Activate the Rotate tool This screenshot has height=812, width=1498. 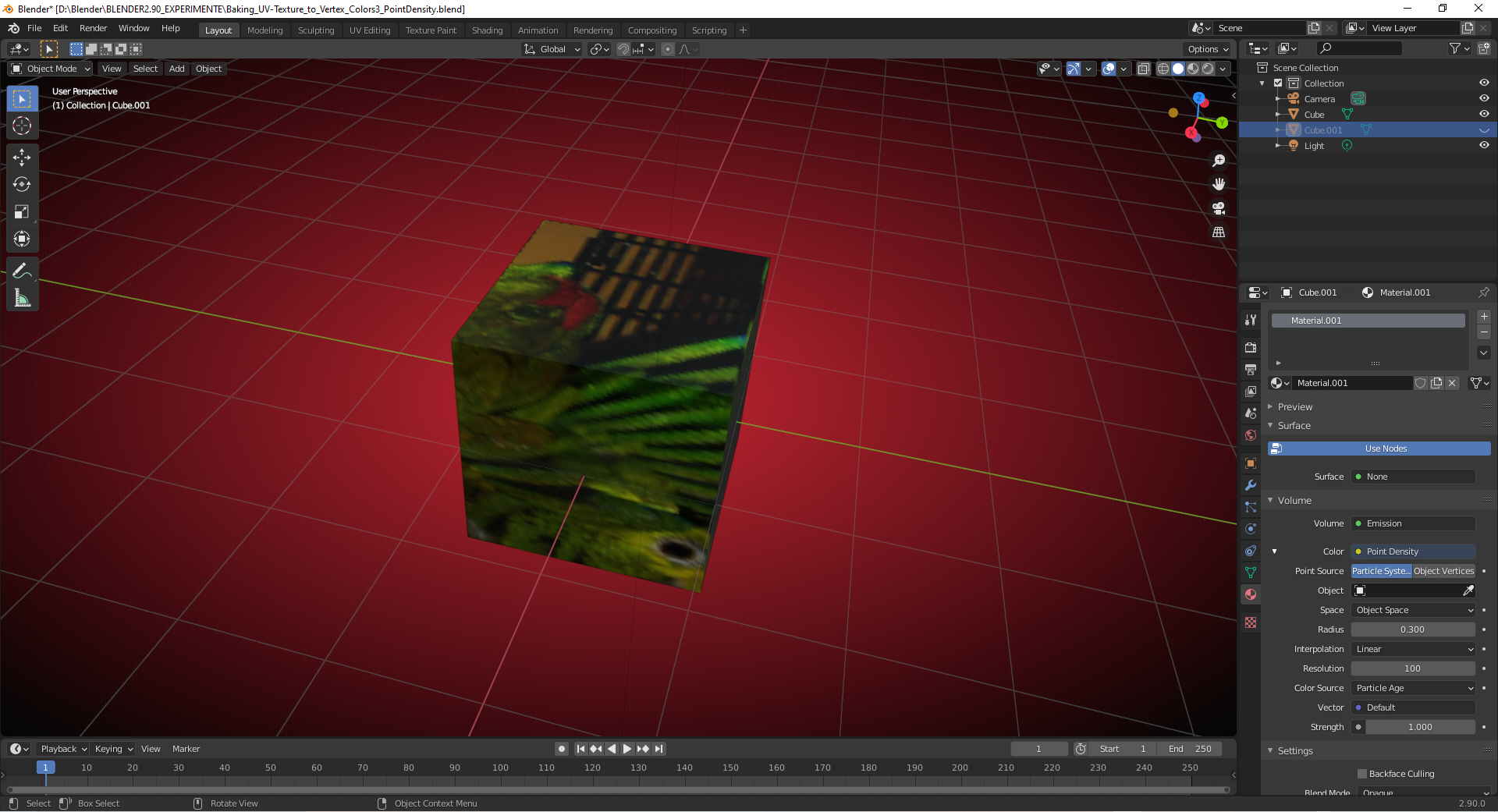[22, 185]
